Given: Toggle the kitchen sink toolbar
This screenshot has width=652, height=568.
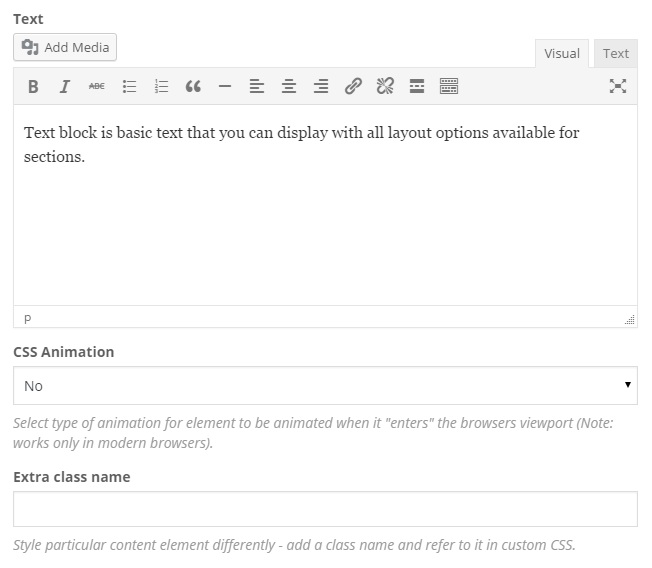Looking at the screenshot, I should coord(449,87).
